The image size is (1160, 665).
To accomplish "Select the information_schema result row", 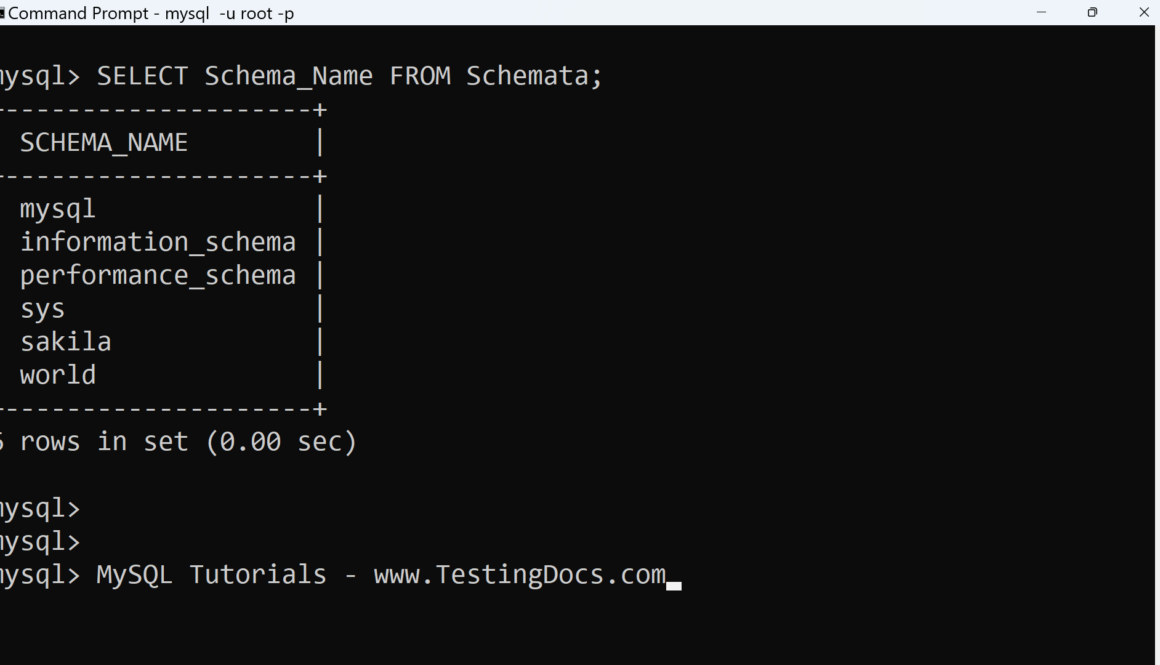I will tap(158, 242).
